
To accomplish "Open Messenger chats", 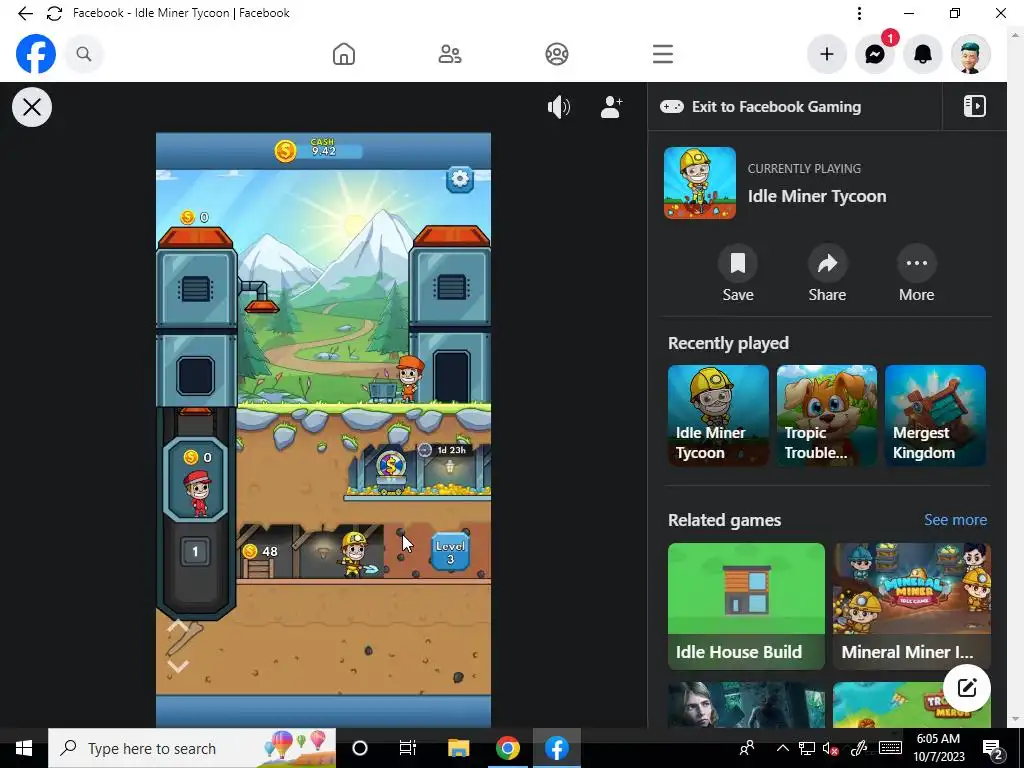I will tap(874, 54).
